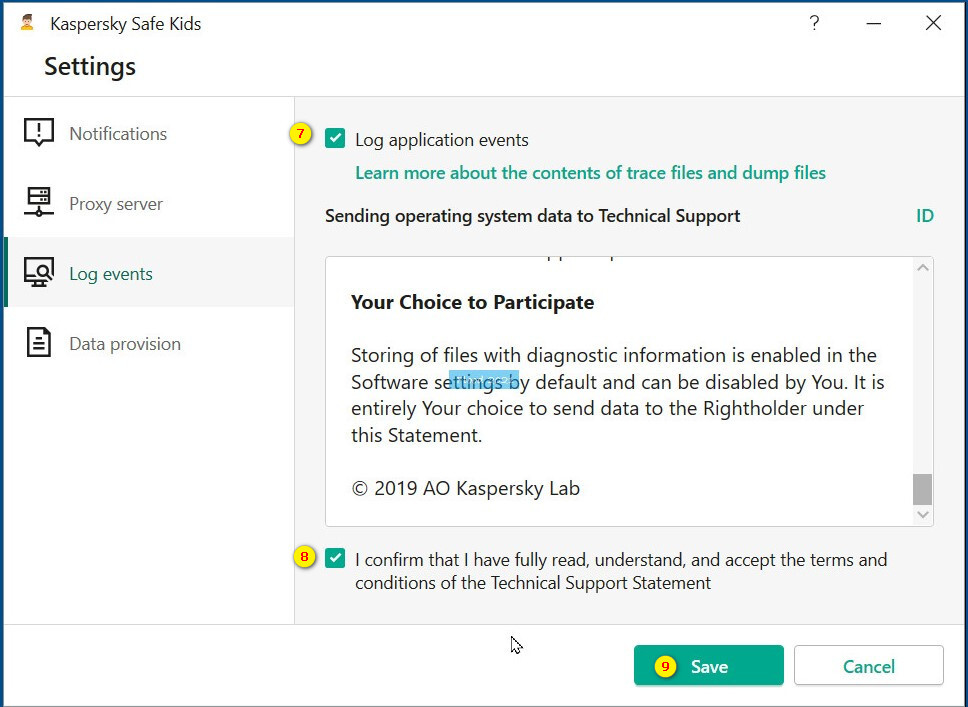
Task: Minimize the Settings window
Action: (x=874, y=23)
